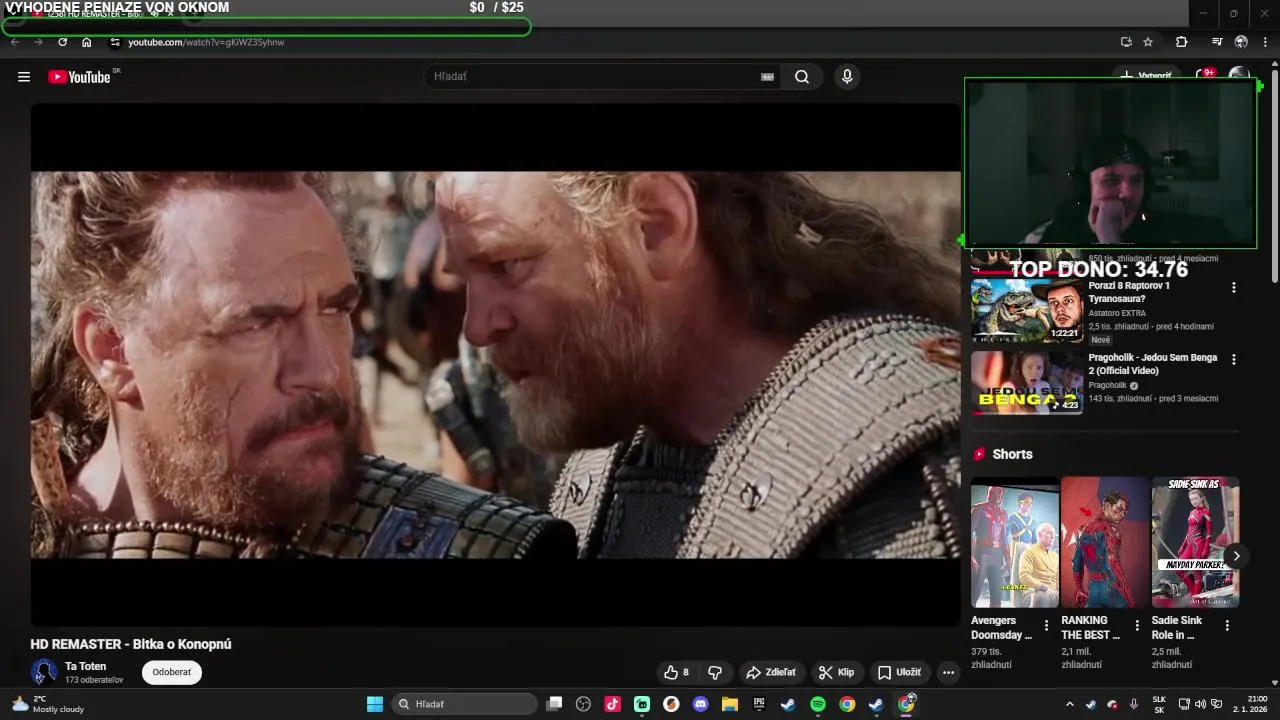This screenshot has height=720, width=1280.
Task: Open the YouTube hamburger guide menu
Action: coord(24,77)
